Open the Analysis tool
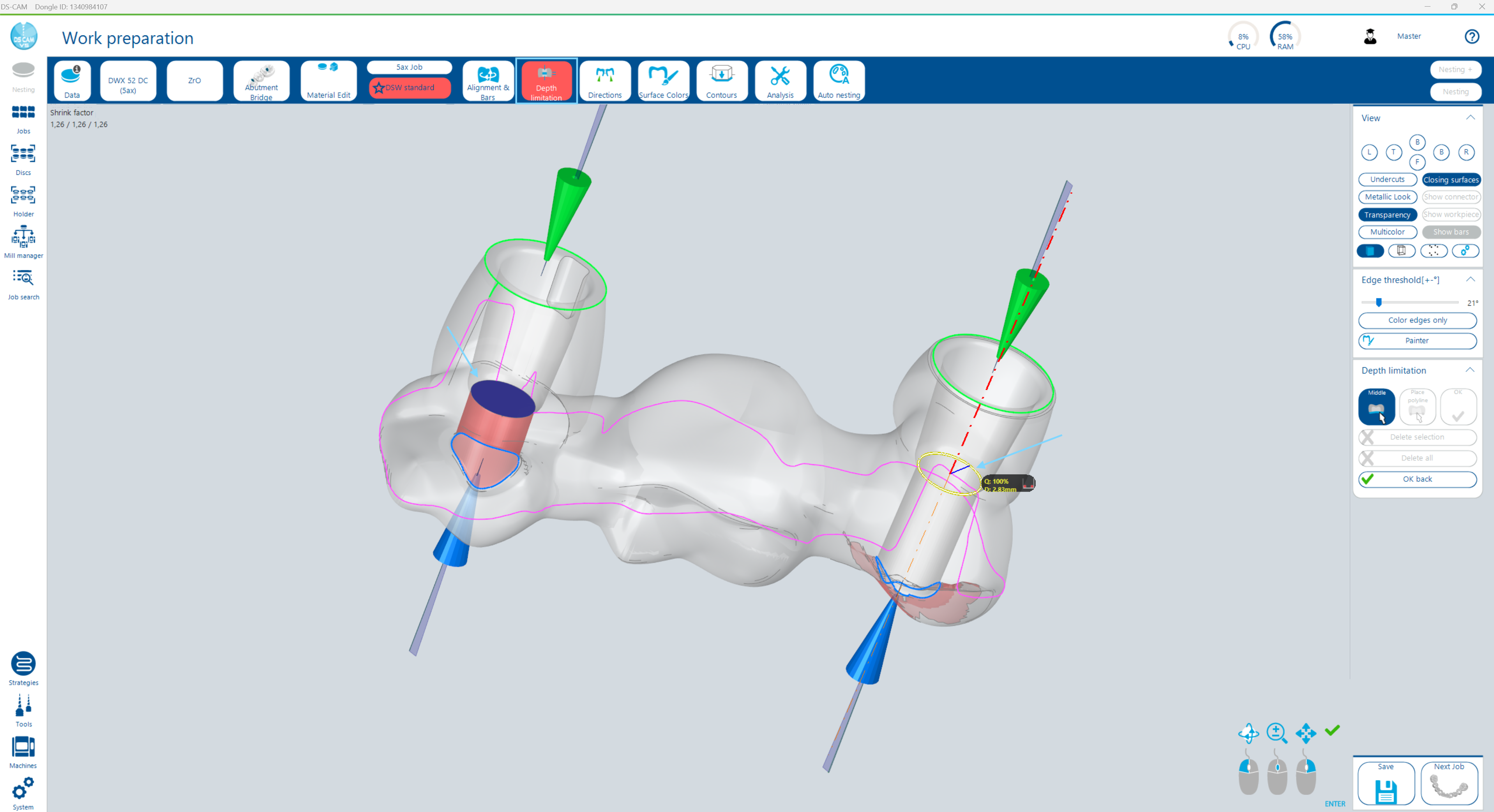Viewport: 1494px width, 812px height. tap(780, 81)
